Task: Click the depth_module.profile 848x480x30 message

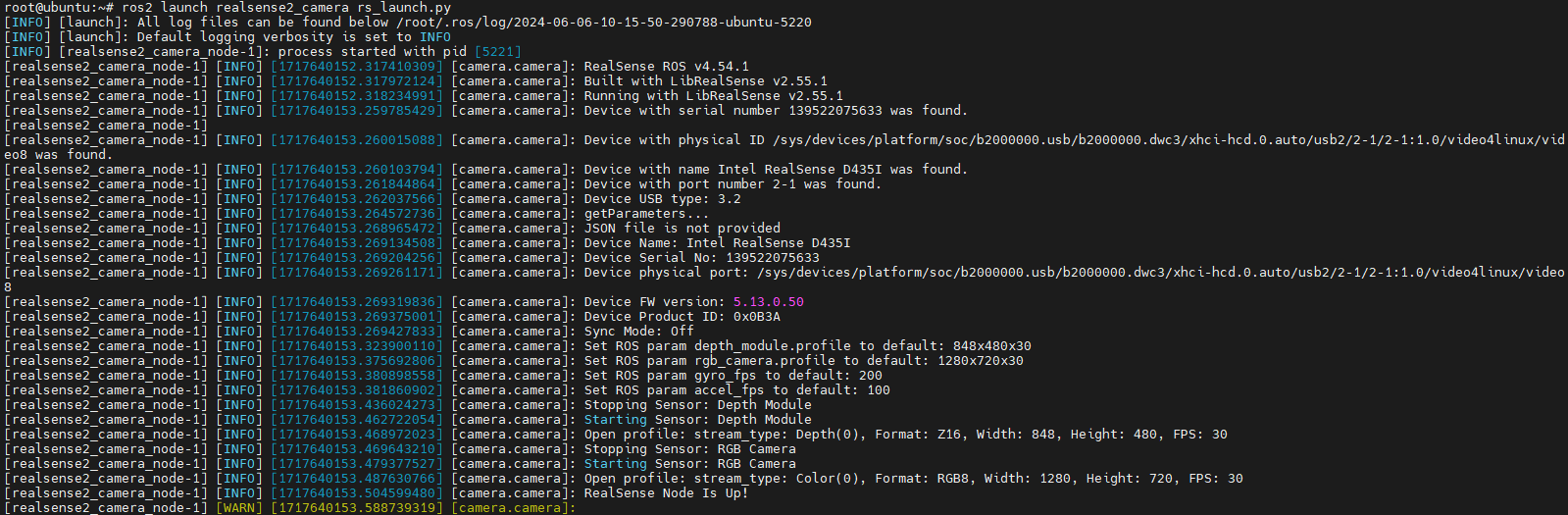Action: coord(807,345)
